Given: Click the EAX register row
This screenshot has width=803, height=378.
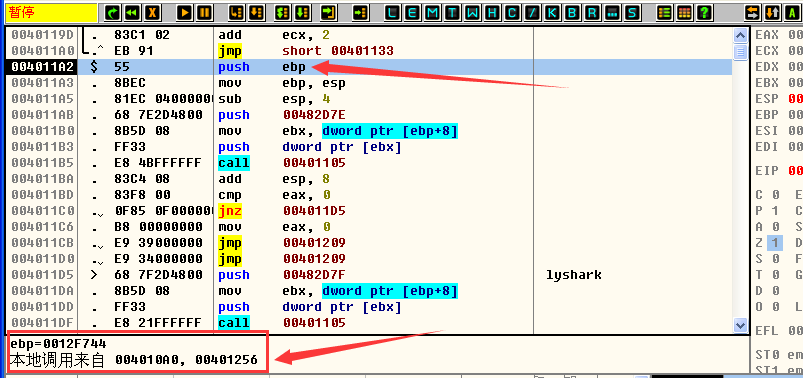Looking at the screenshot, I should 778,35.
